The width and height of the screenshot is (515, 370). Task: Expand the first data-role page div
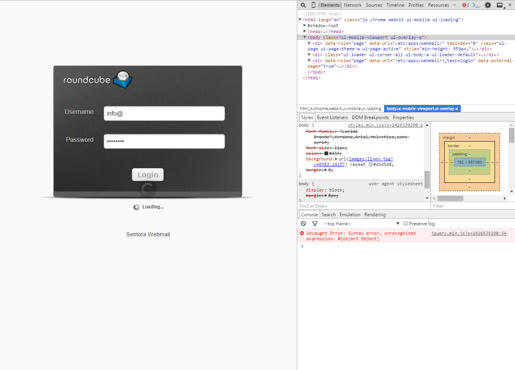pyautogui.click(x=309, y=43)
